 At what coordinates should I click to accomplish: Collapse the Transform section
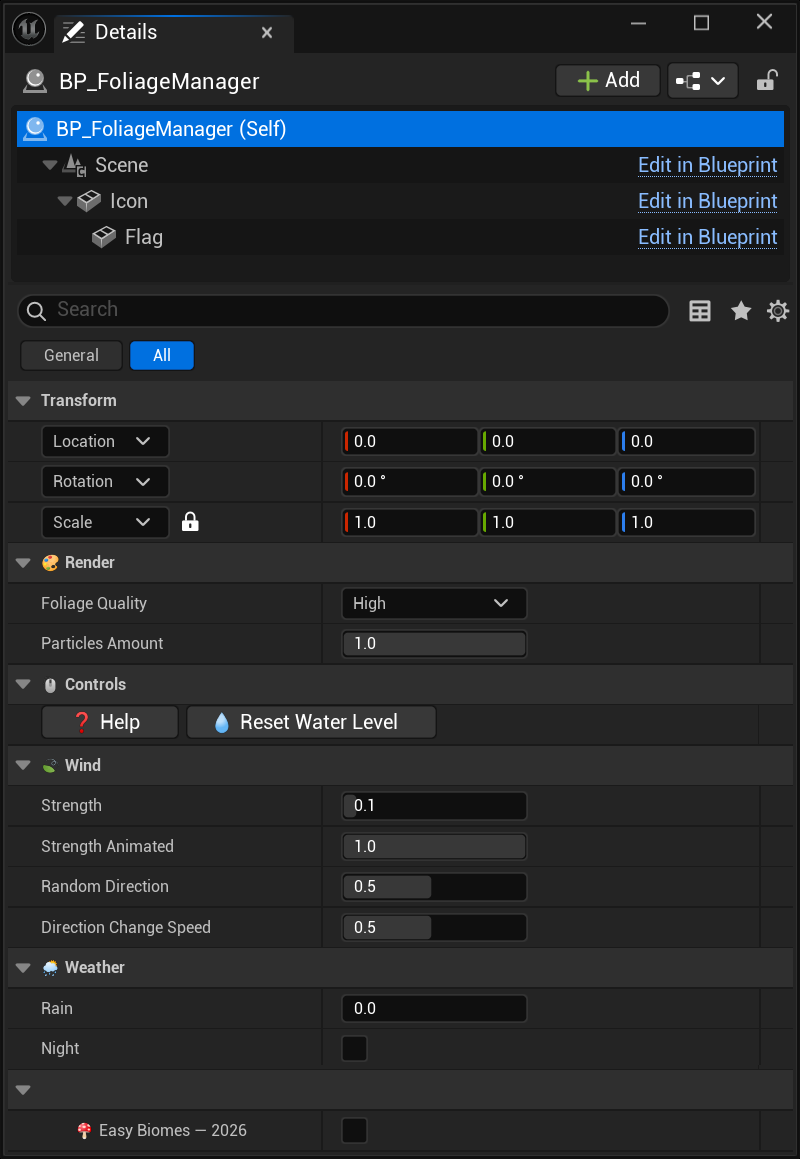tap(24, 401)
